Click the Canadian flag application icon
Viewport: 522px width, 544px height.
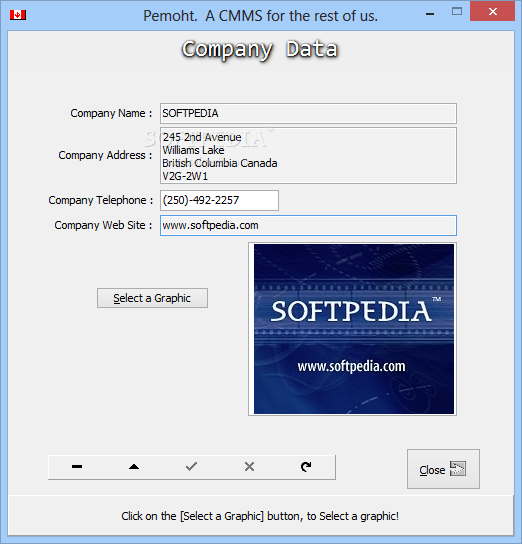coord(18,15)
